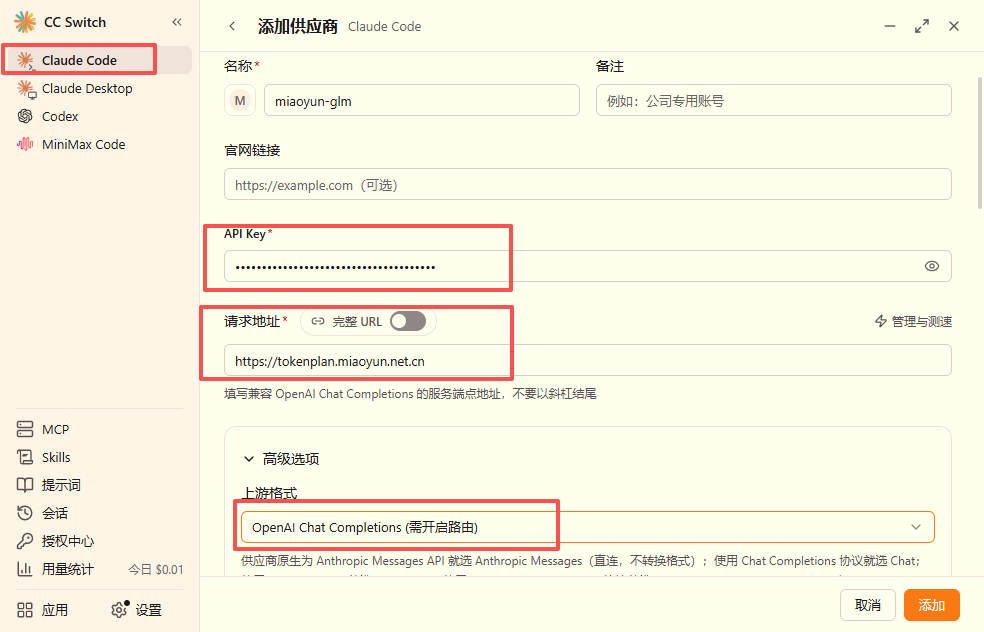
Task: Collapse the 高级选项 advanced options section
Action: pyautogui.click(x=281, y=459)
